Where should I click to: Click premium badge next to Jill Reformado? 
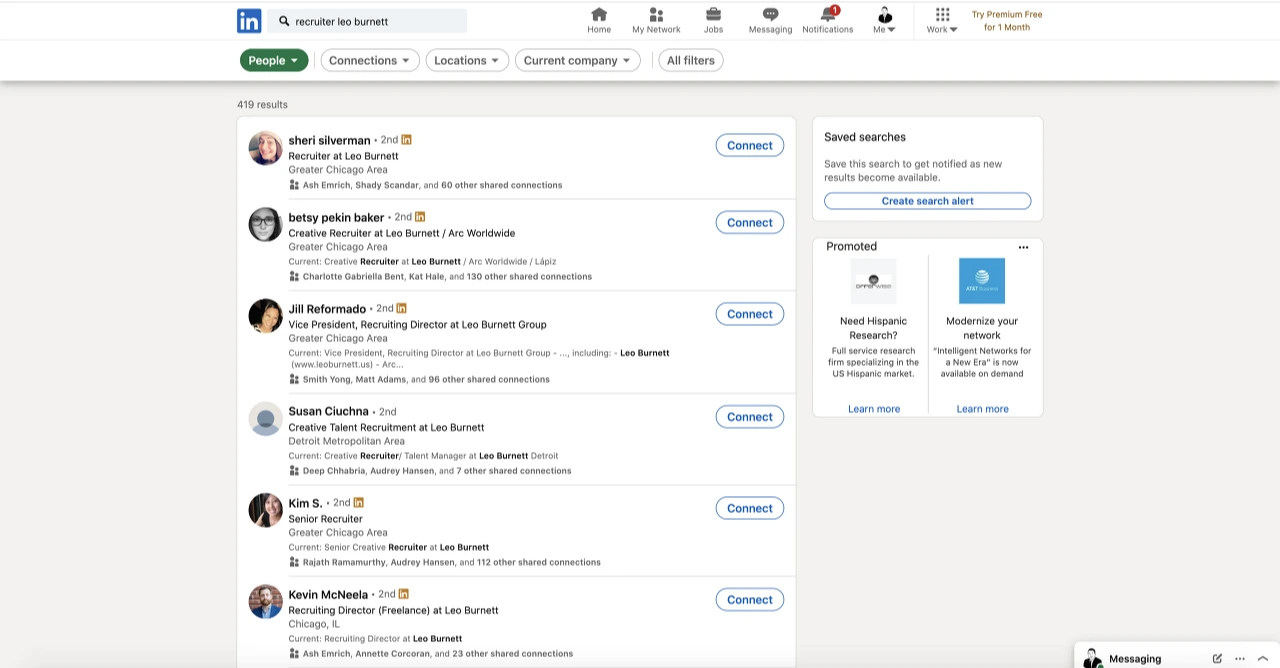401,308
